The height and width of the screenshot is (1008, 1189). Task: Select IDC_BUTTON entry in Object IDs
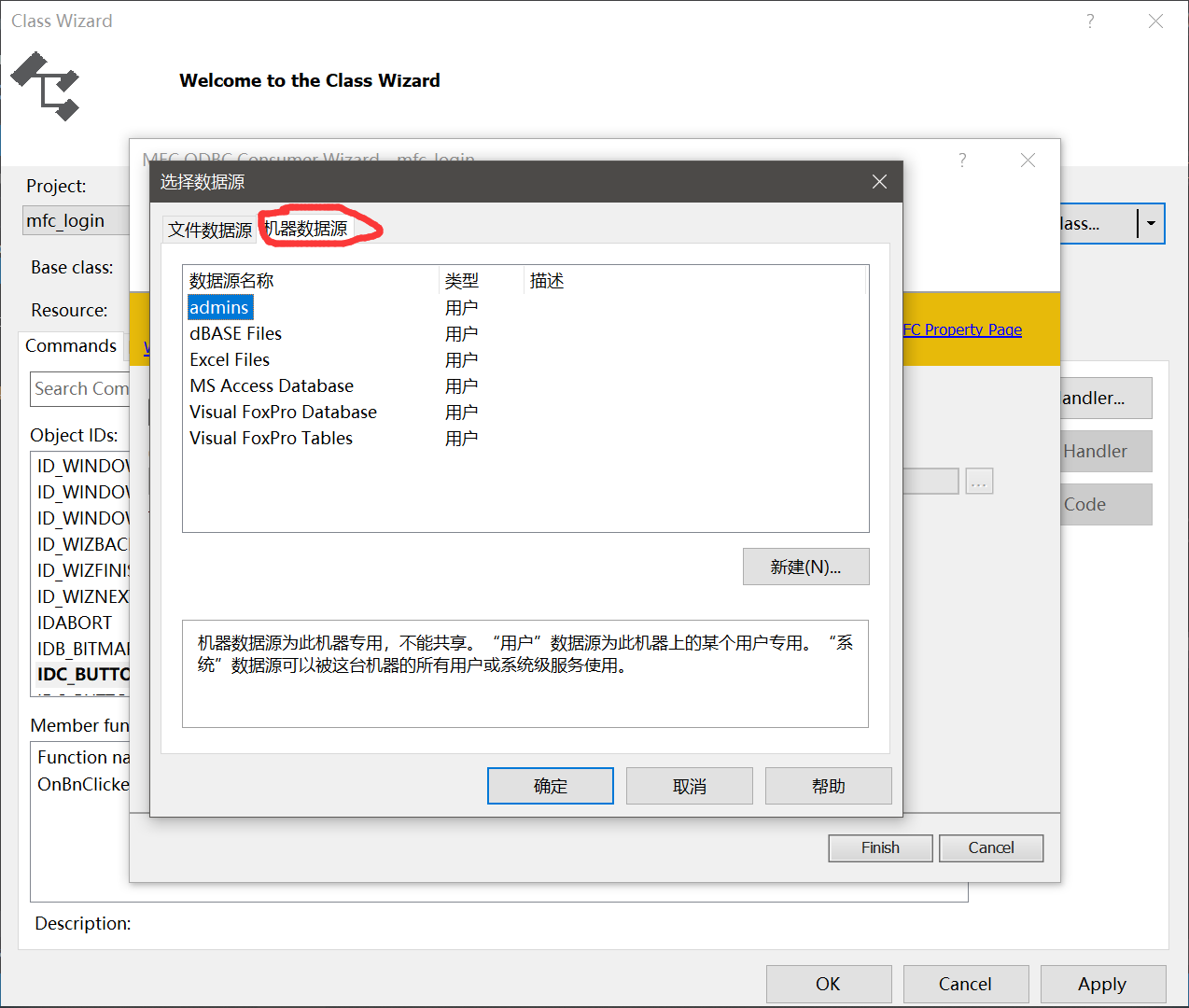pos(83,674)
